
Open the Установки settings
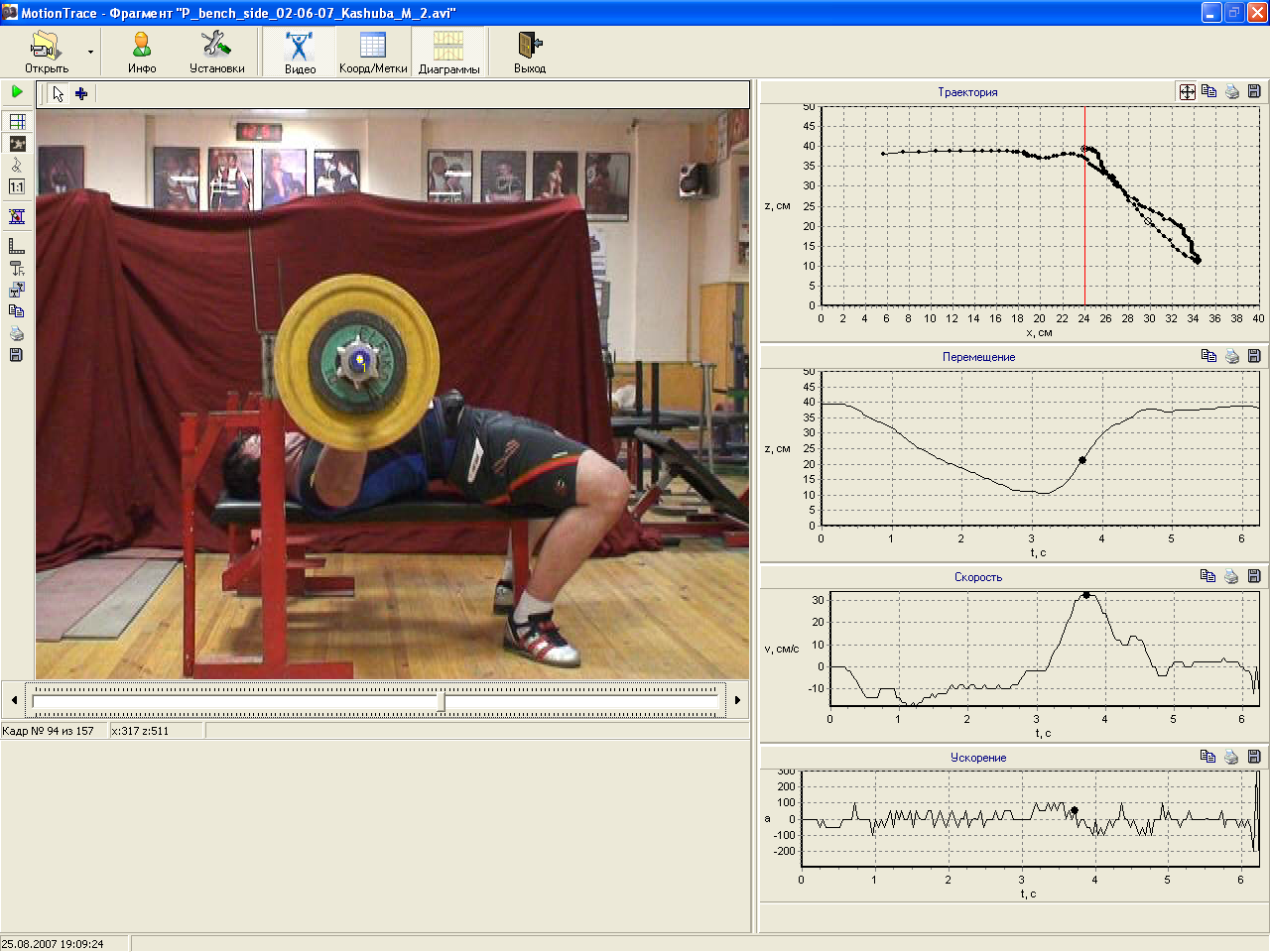[x=216, y=53]
